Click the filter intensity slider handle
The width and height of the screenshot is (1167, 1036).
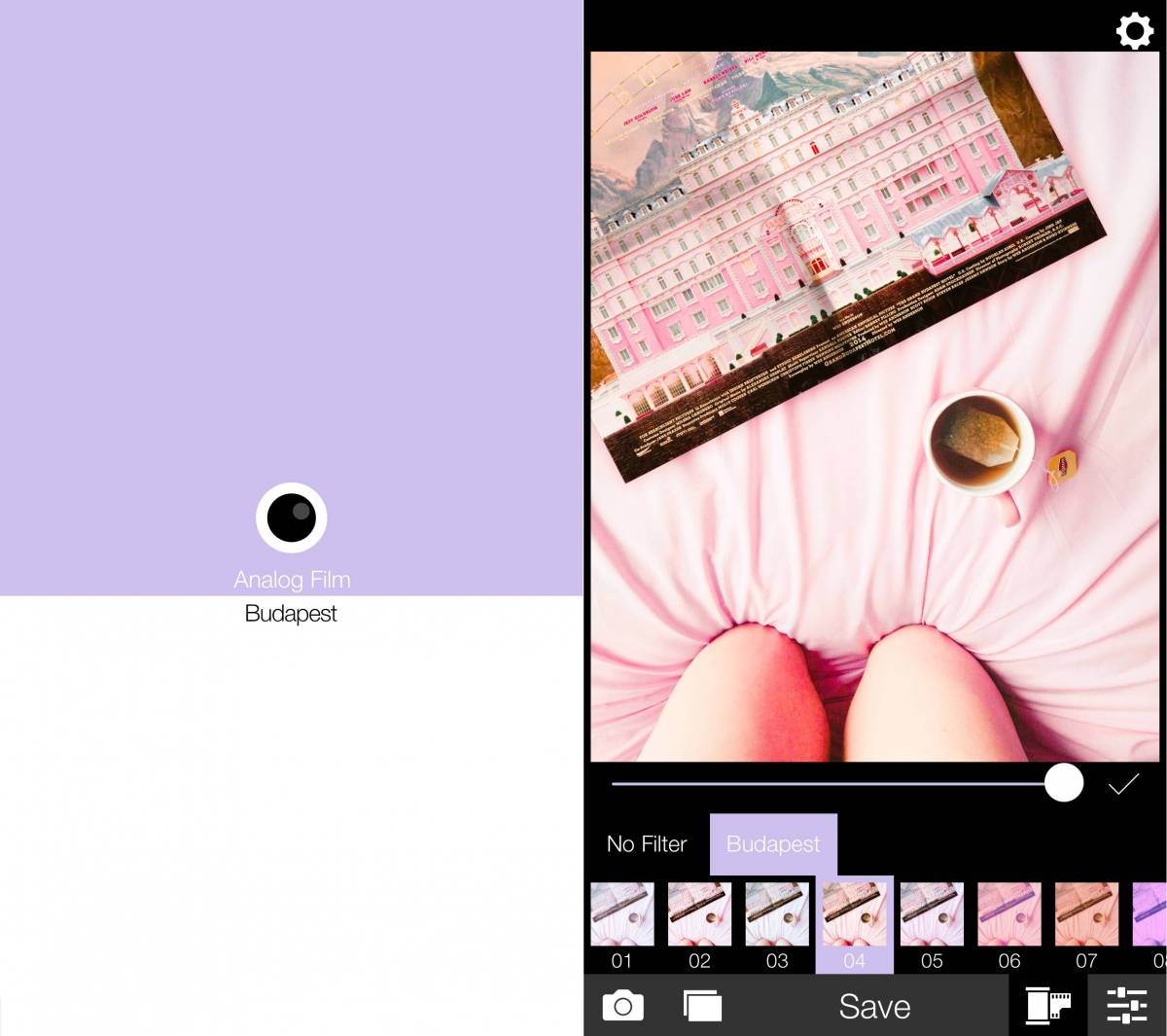pos(1063,782)
